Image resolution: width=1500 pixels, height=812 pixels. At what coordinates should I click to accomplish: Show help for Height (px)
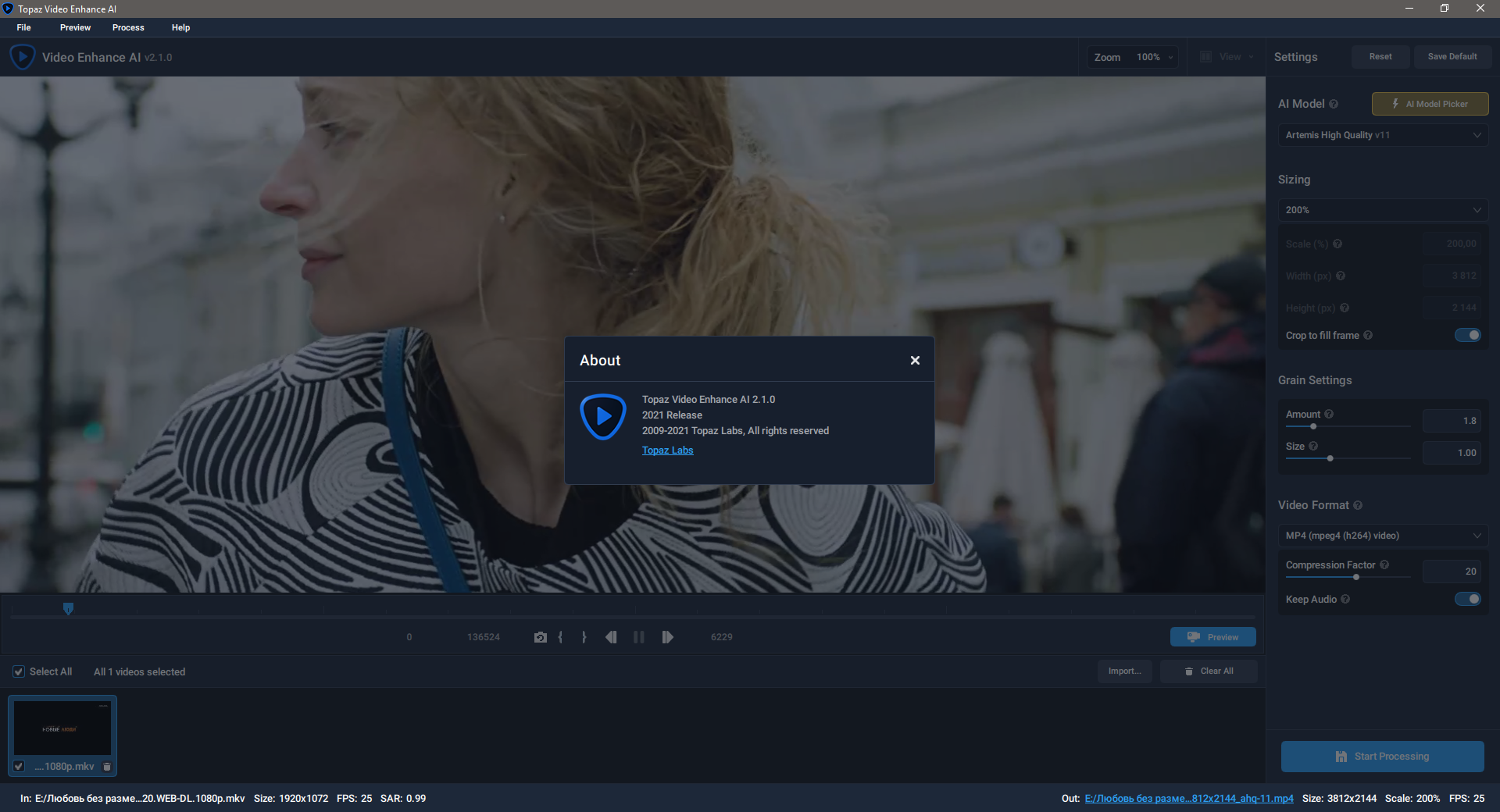[x=1345, y=308]
